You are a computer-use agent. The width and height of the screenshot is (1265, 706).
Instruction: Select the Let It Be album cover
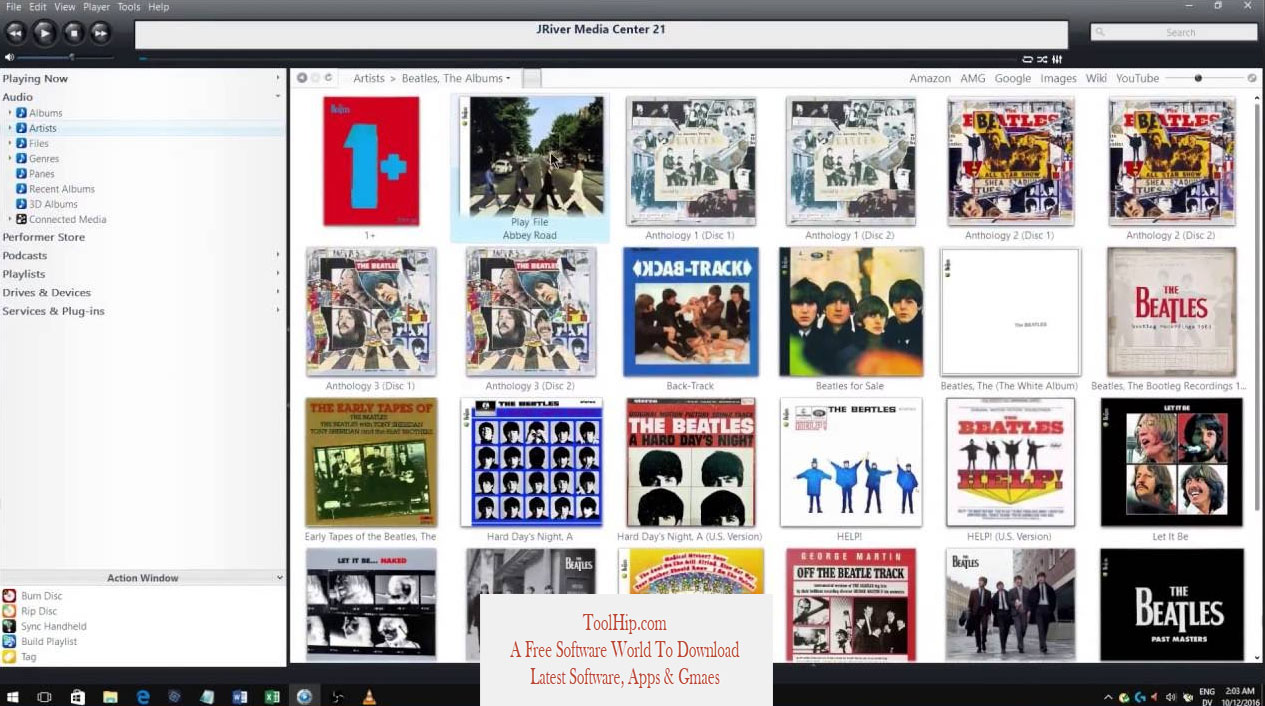point(1171,462)
